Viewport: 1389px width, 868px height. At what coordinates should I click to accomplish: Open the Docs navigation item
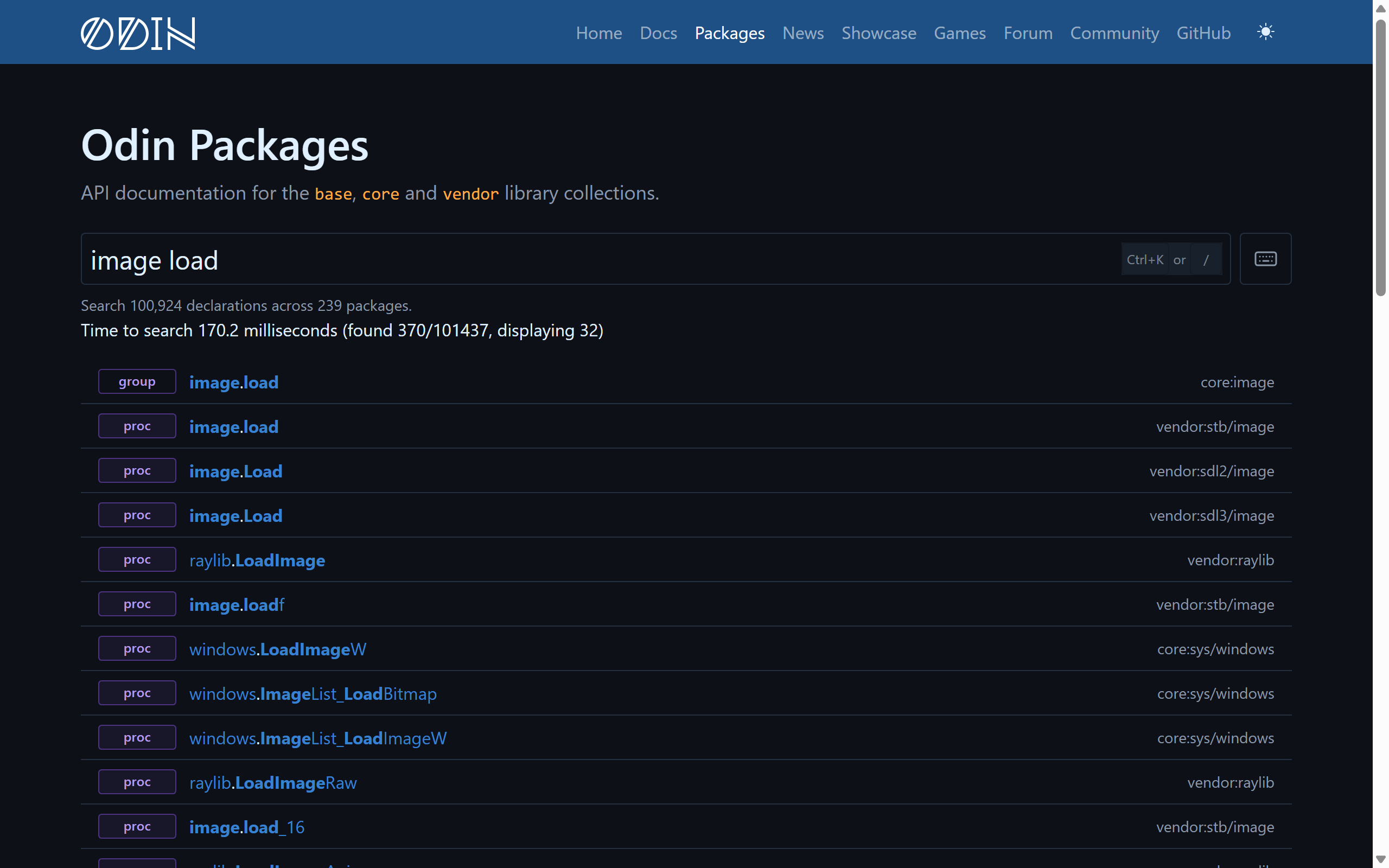pos(658,33)
